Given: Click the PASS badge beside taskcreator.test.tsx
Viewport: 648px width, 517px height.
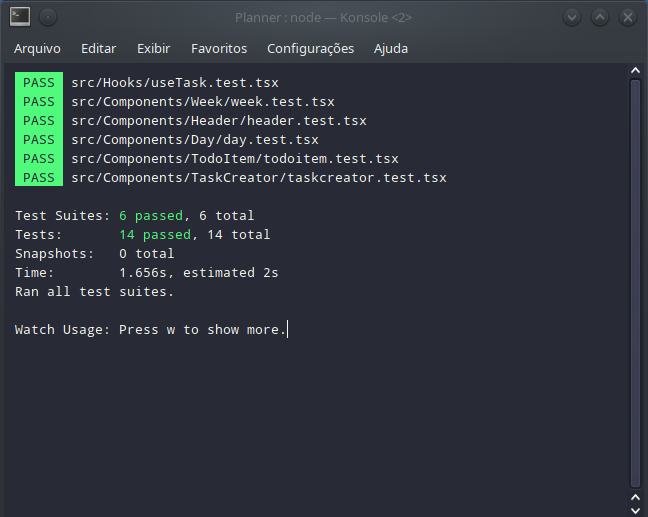Looking at the screenshot, I should [39, 178].
